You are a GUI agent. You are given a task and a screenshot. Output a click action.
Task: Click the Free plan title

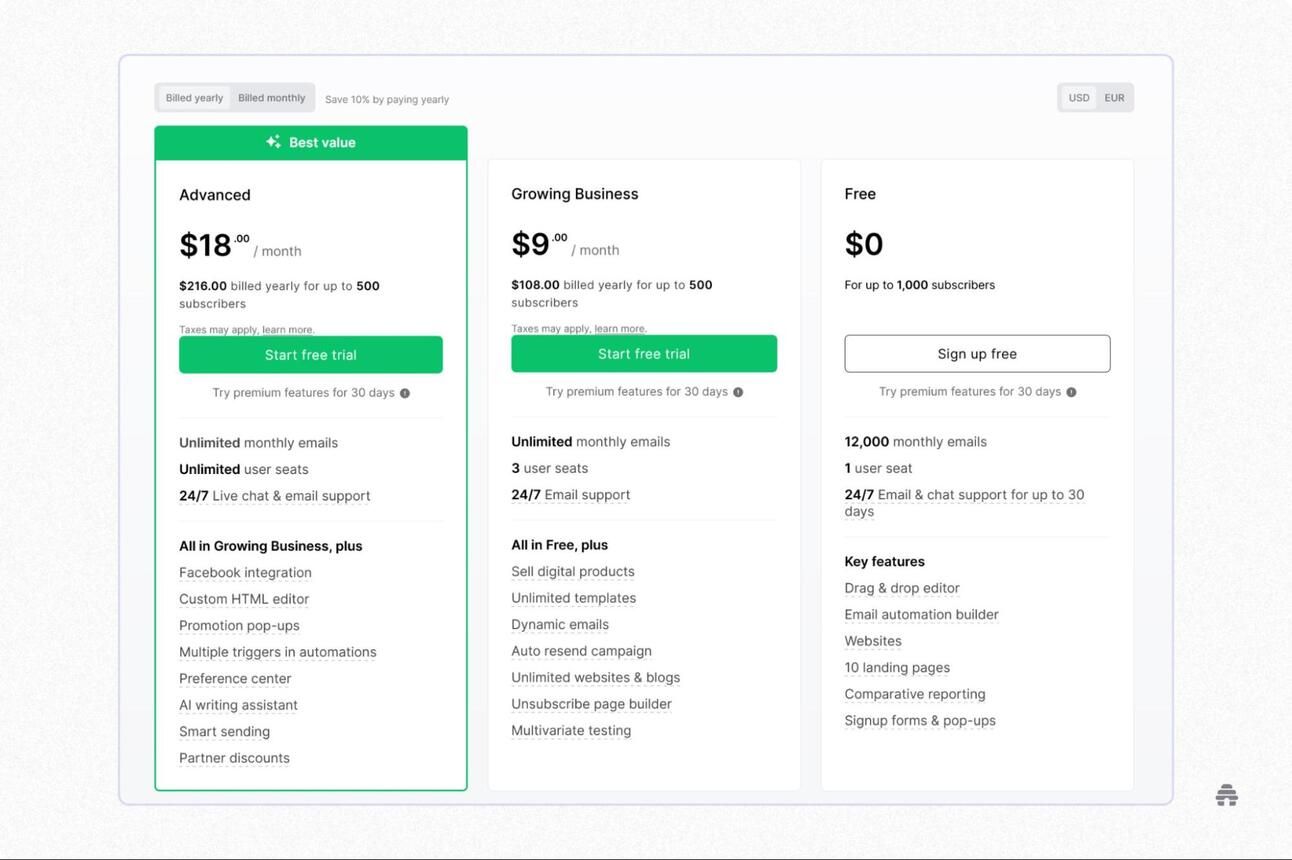click(860, 194)
